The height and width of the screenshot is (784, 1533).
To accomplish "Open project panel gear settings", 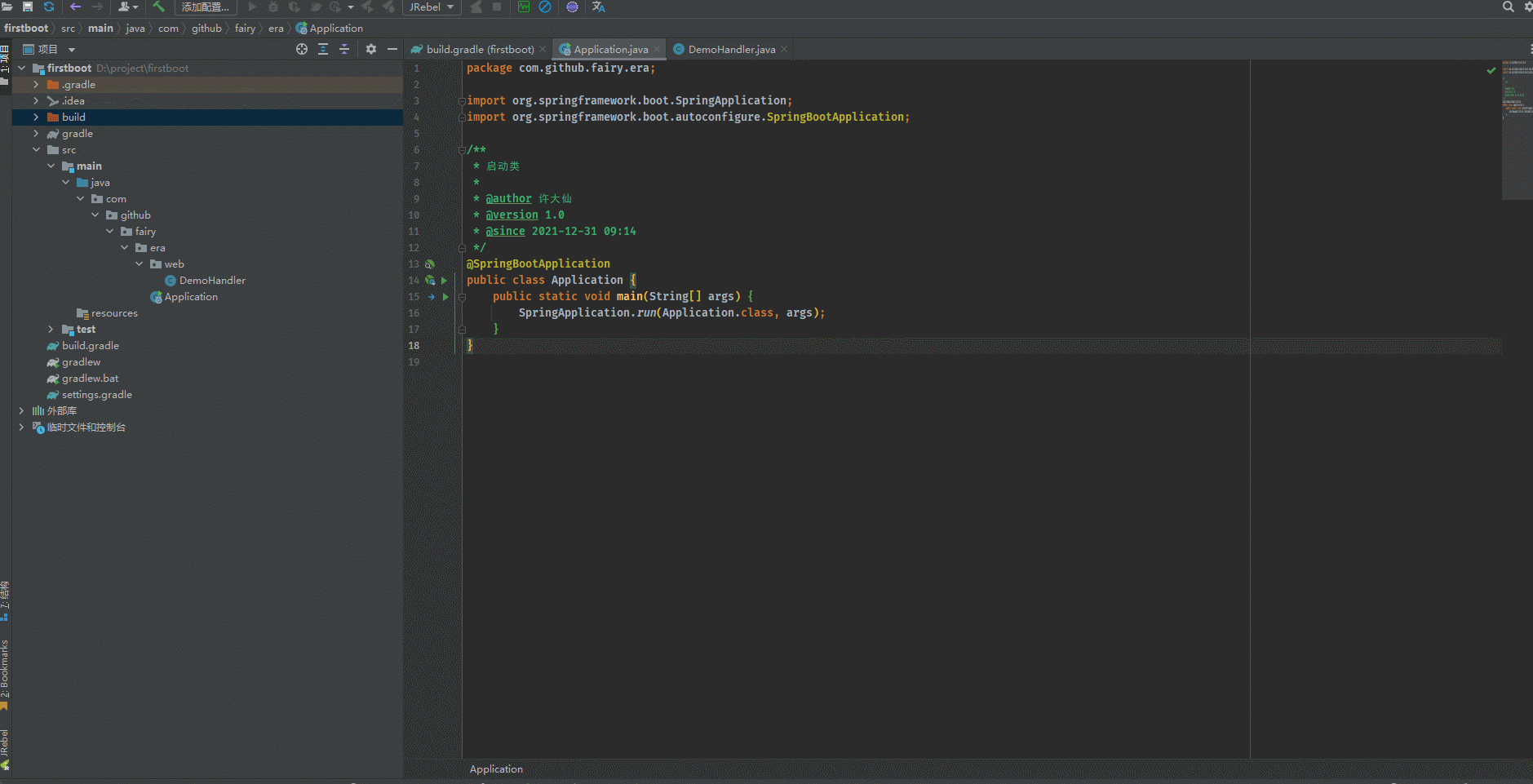I will coord(371,49).
